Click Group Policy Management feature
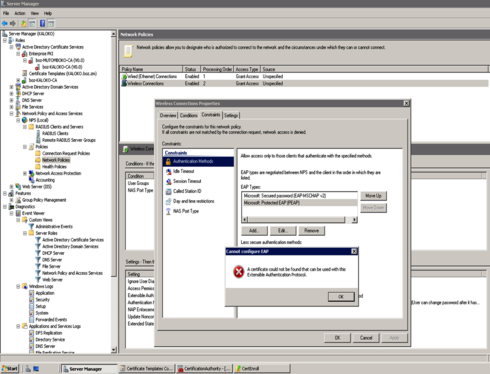 44,200
